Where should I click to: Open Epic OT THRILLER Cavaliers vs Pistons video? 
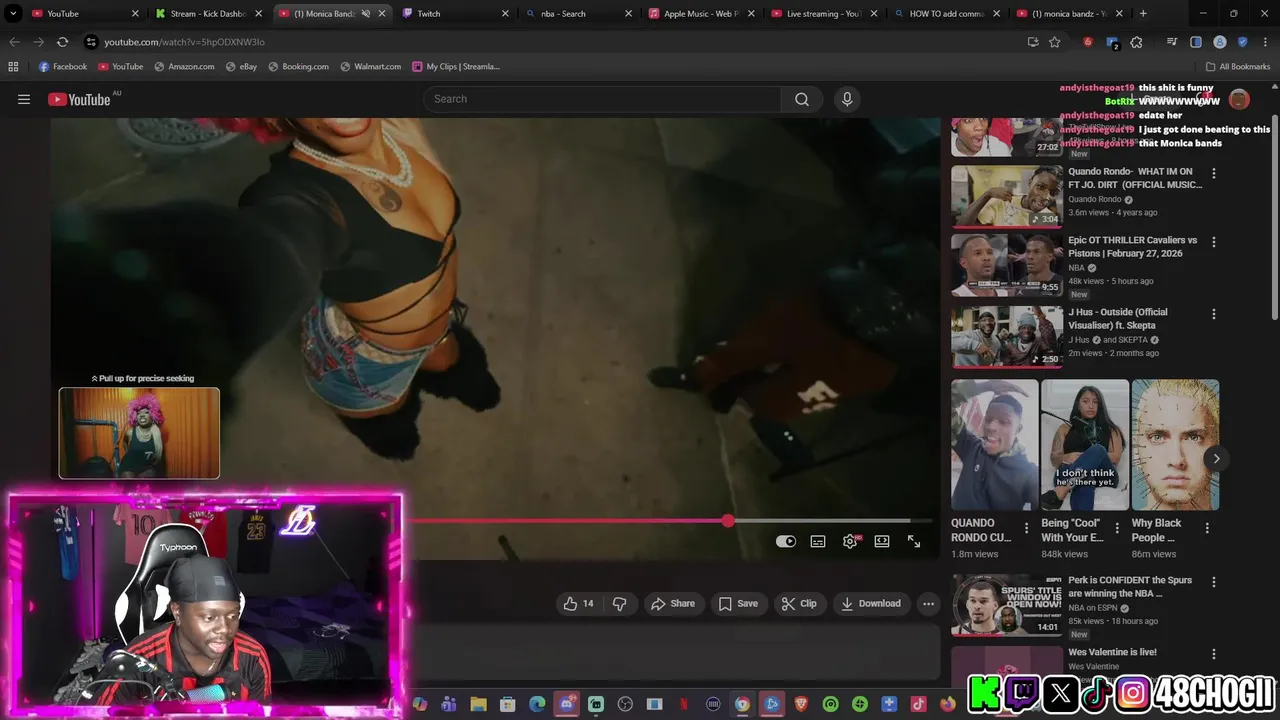tap(1006, 265)
